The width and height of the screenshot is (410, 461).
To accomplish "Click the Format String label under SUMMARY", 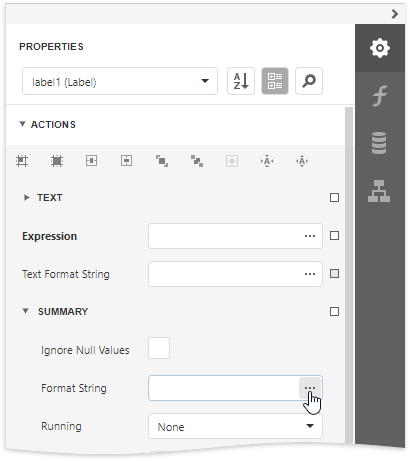I will click(74, 388).
